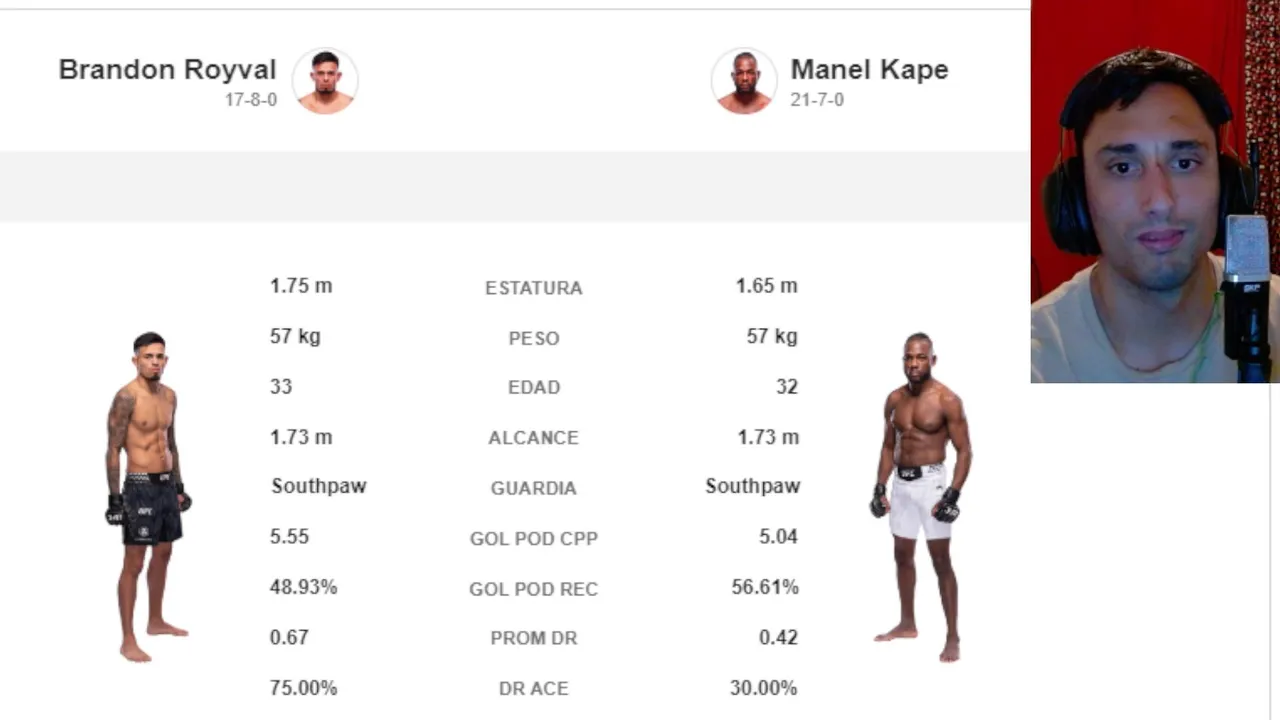Screen dimensions: 1280x720
Task: Select the ESTATURA stat label
Action: coord(534,288)
